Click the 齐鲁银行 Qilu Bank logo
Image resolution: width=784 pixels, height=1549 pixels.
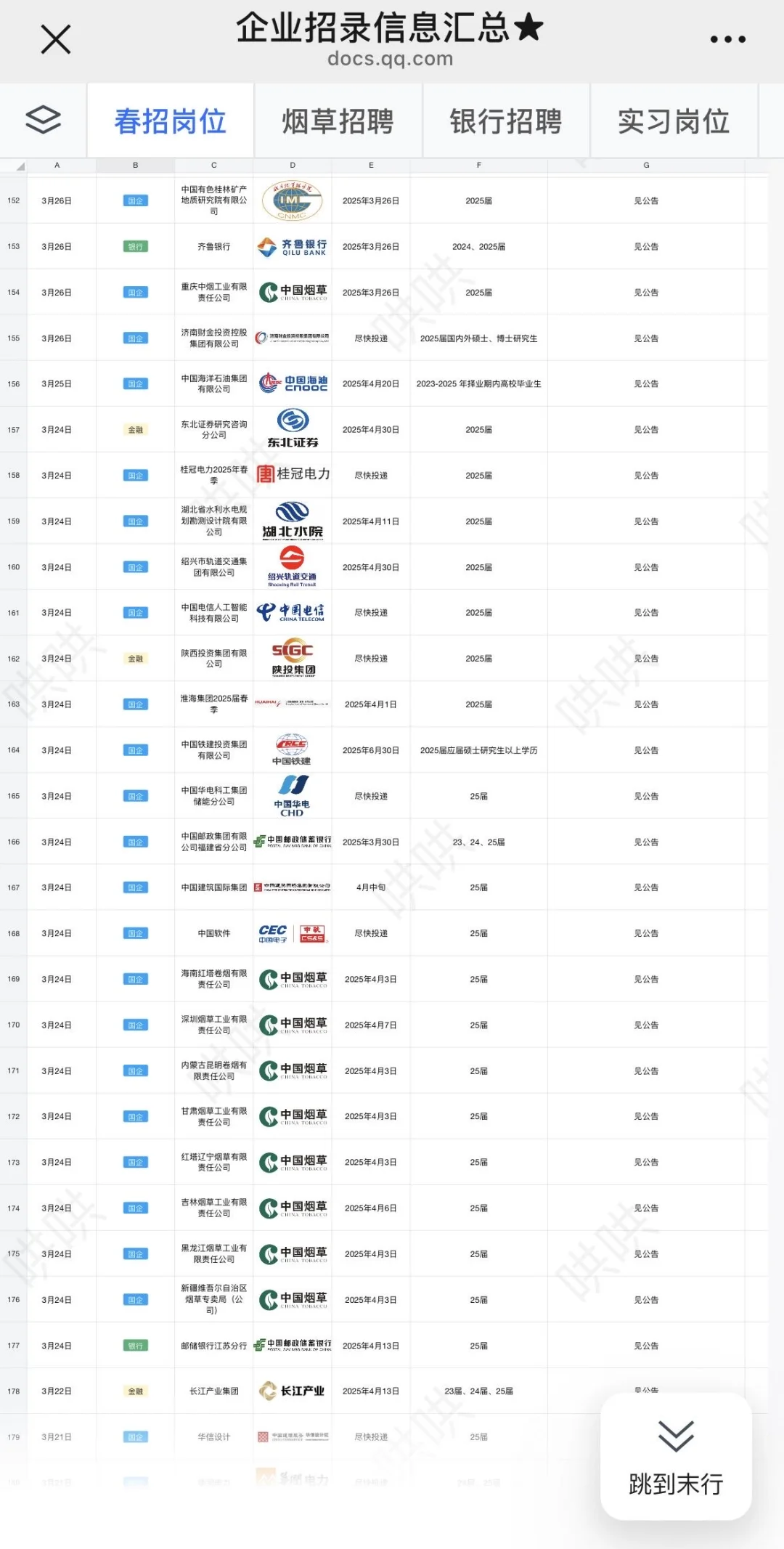[x=293, y=247]
